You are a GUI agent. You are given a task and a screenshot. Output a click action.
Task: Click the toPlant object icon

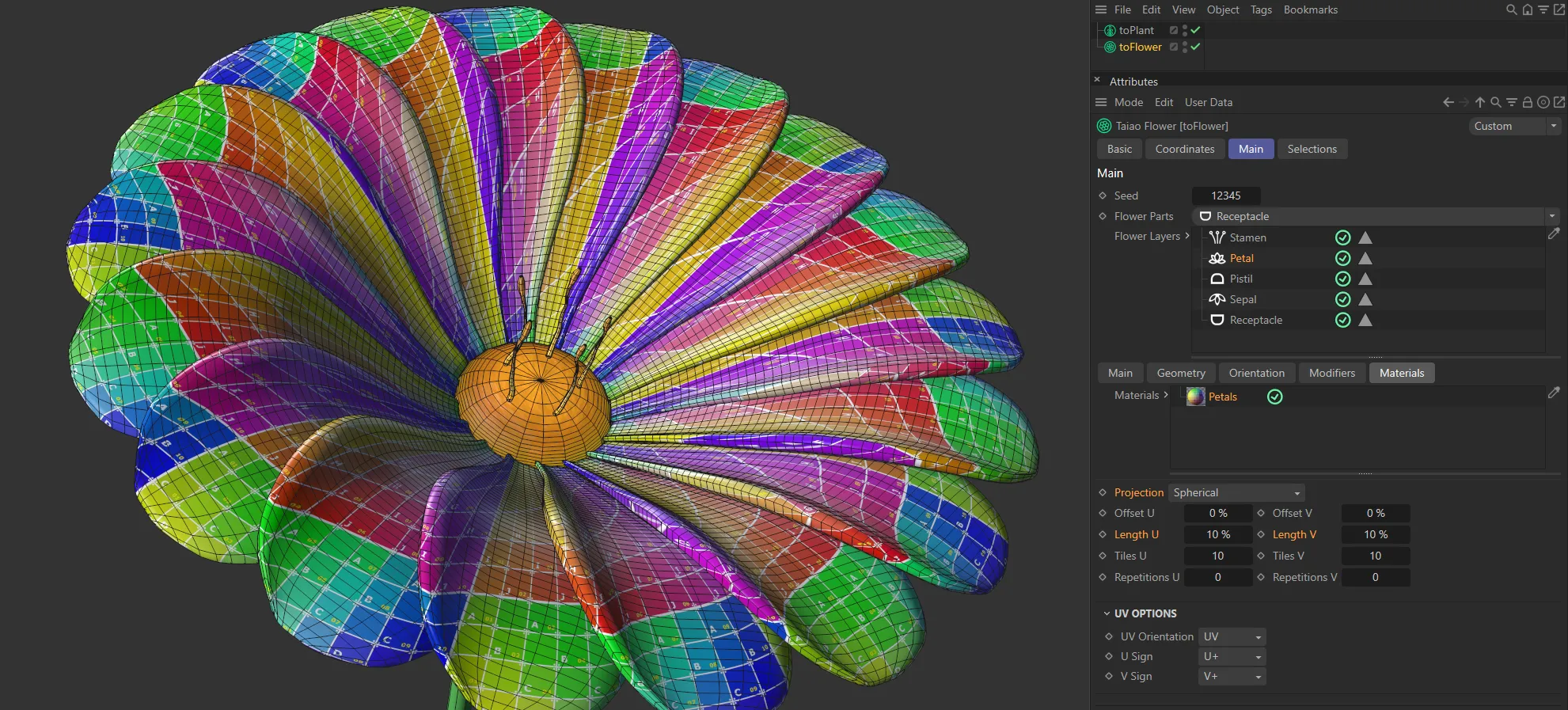click(x=1110, y=30)
